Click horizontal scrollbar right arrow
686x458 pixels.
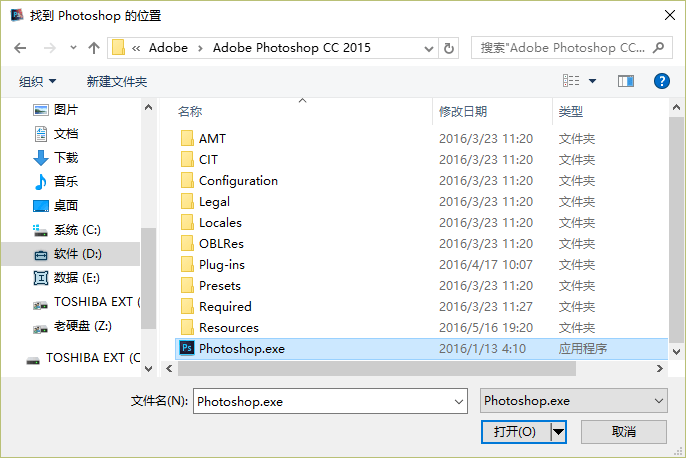pyautogui.click(x=660, y=369)
